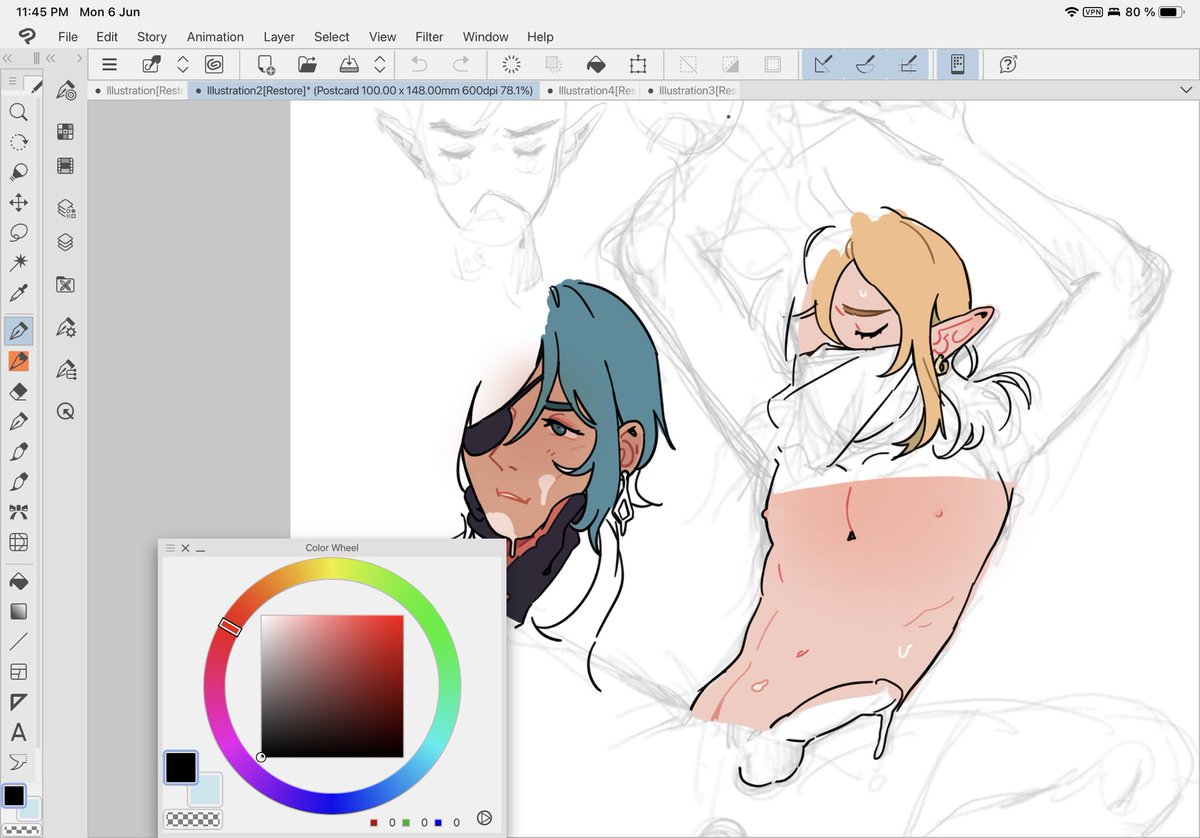Open the Filter menu

pyautogui.click(x=429, y=37)
